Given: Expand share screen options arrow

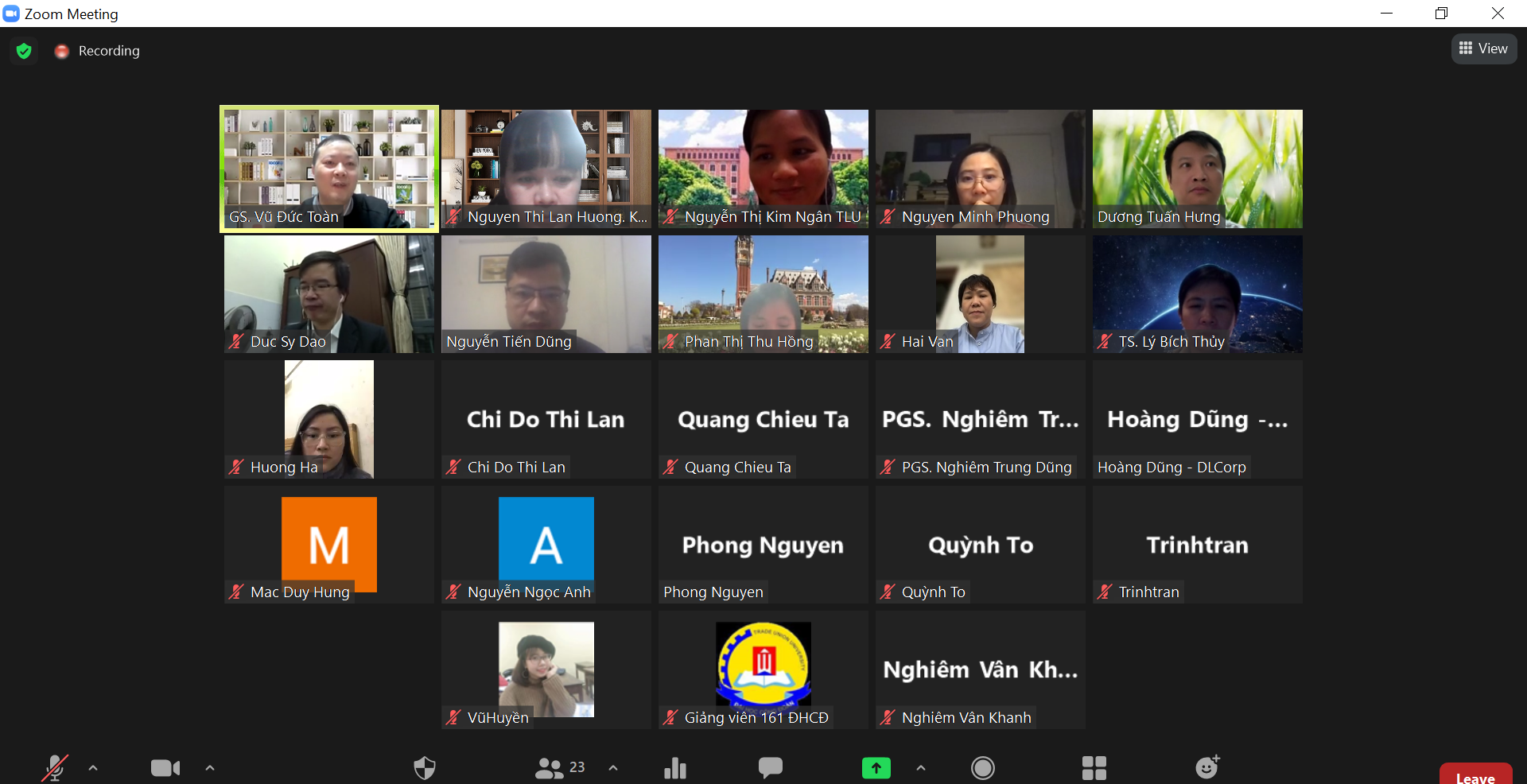Looking at the screenshot, I should (921, 767).
